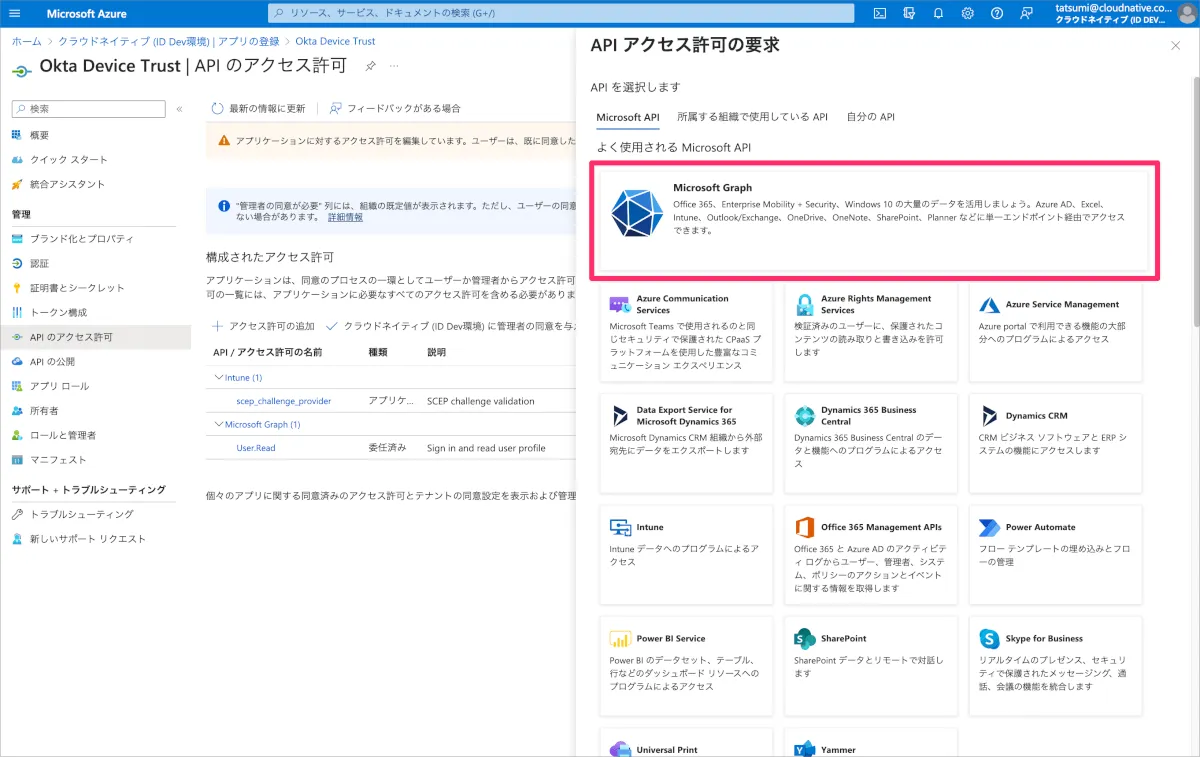1200x757 pixels.
Task: Click アクセス許可の追加 button
Action: [x=264, y=326]
